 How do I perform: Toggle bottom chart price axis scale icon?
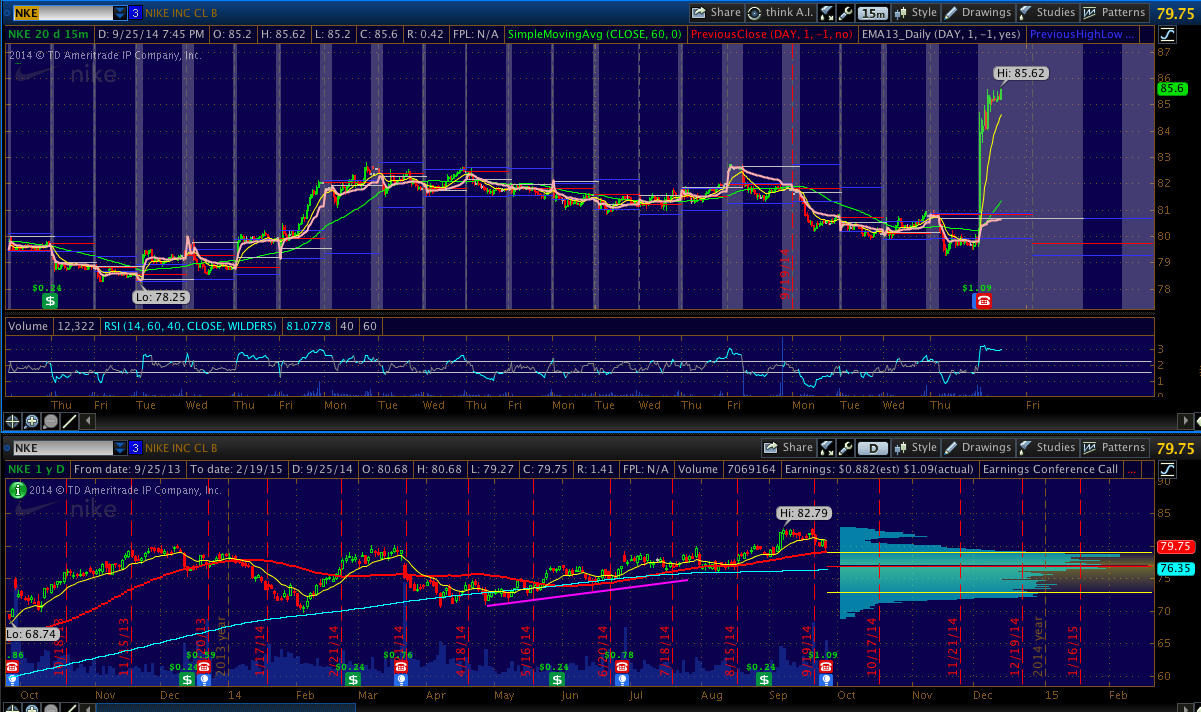pos(1167,468)
